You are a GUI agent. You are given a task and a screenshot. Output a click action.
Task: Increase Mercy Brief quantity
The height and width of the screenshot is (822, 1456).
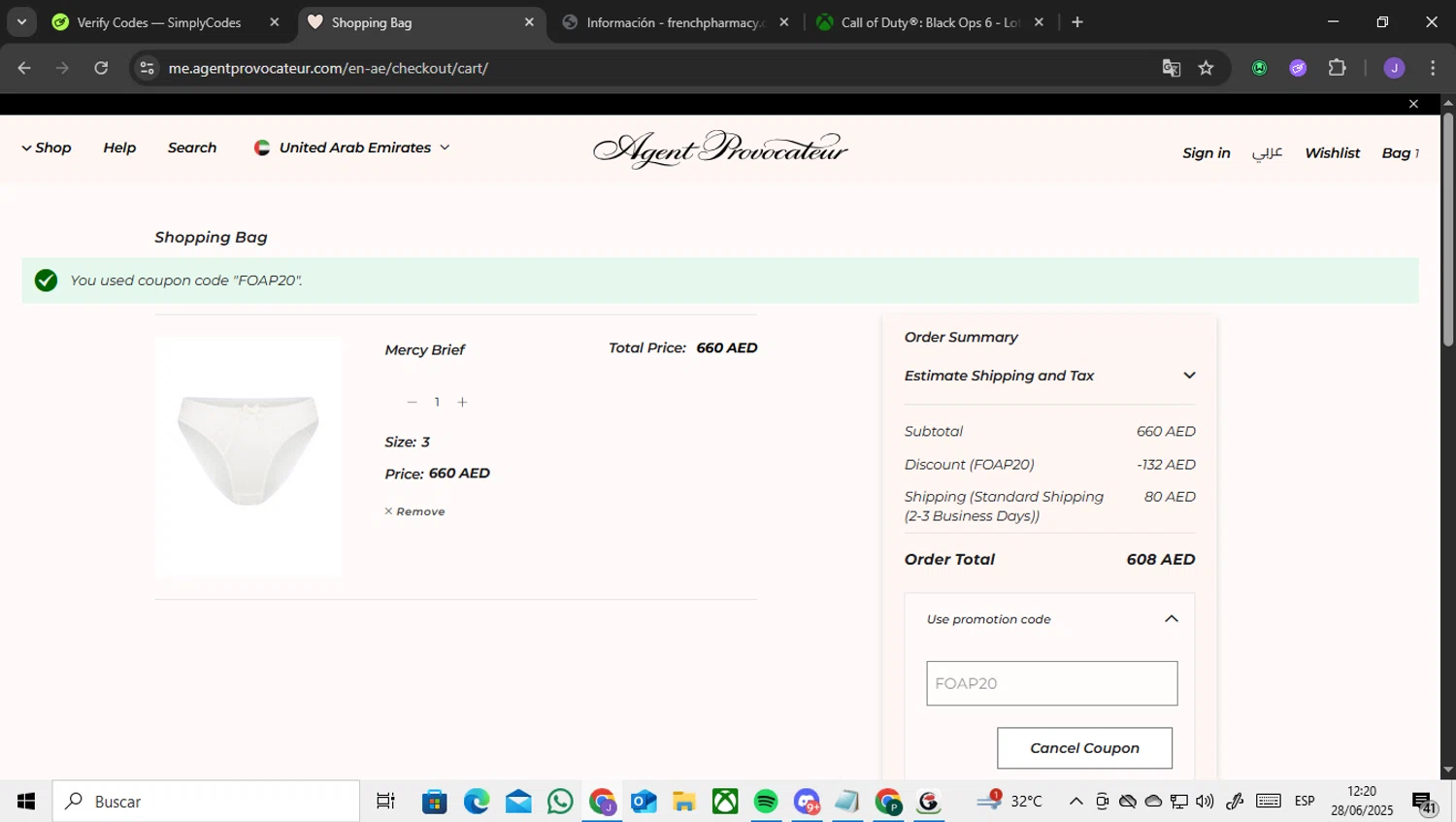coord(462,402)
